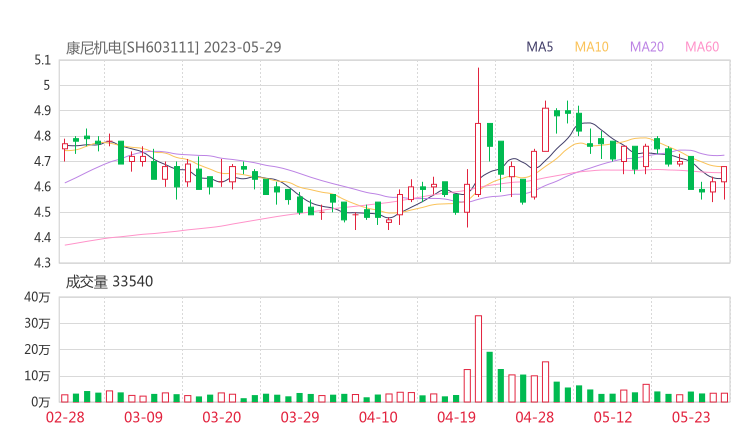Click the 20万 volume axis label

pyautogui.click(x=37, y=350)
